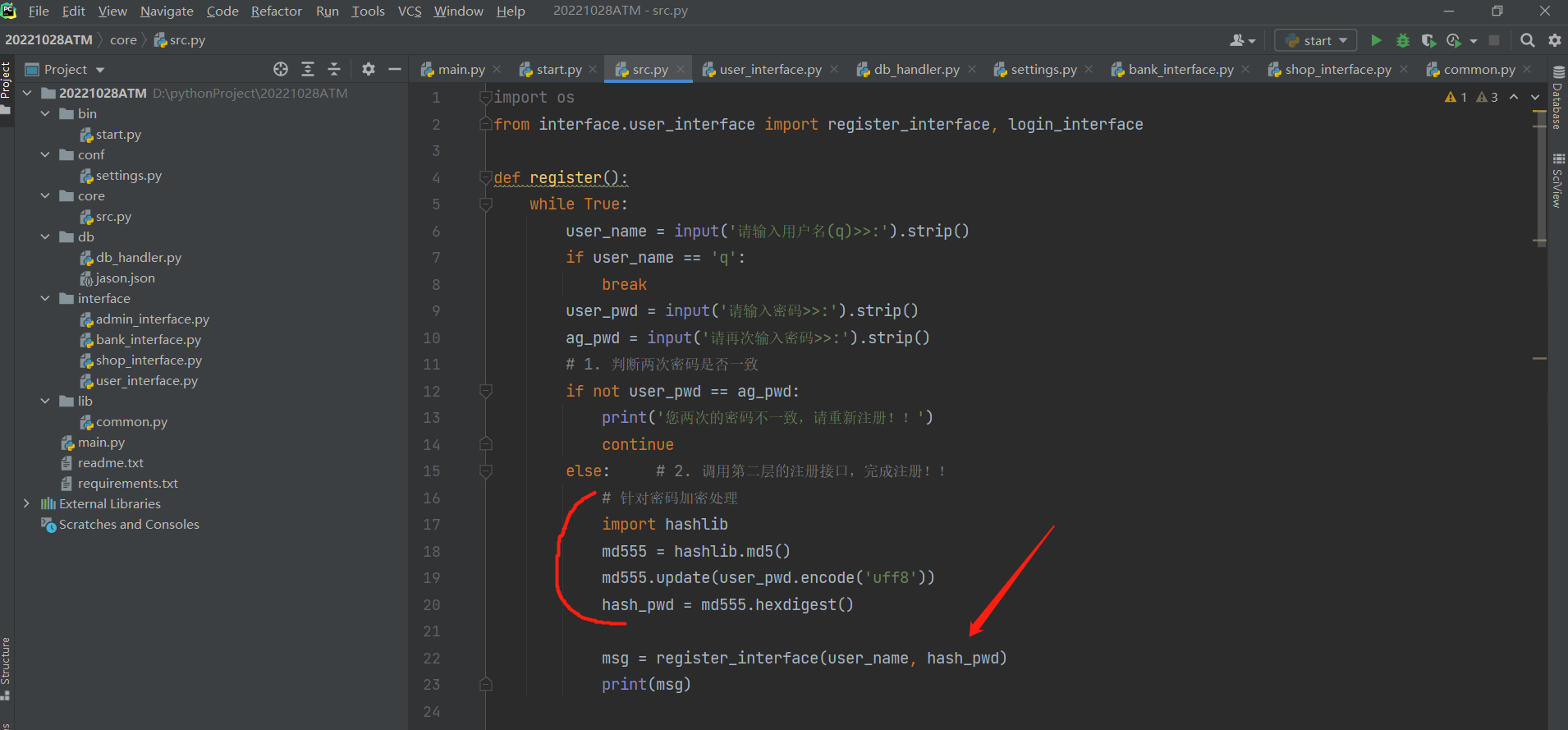Open the Navigate menu

[x=167, y=11]
